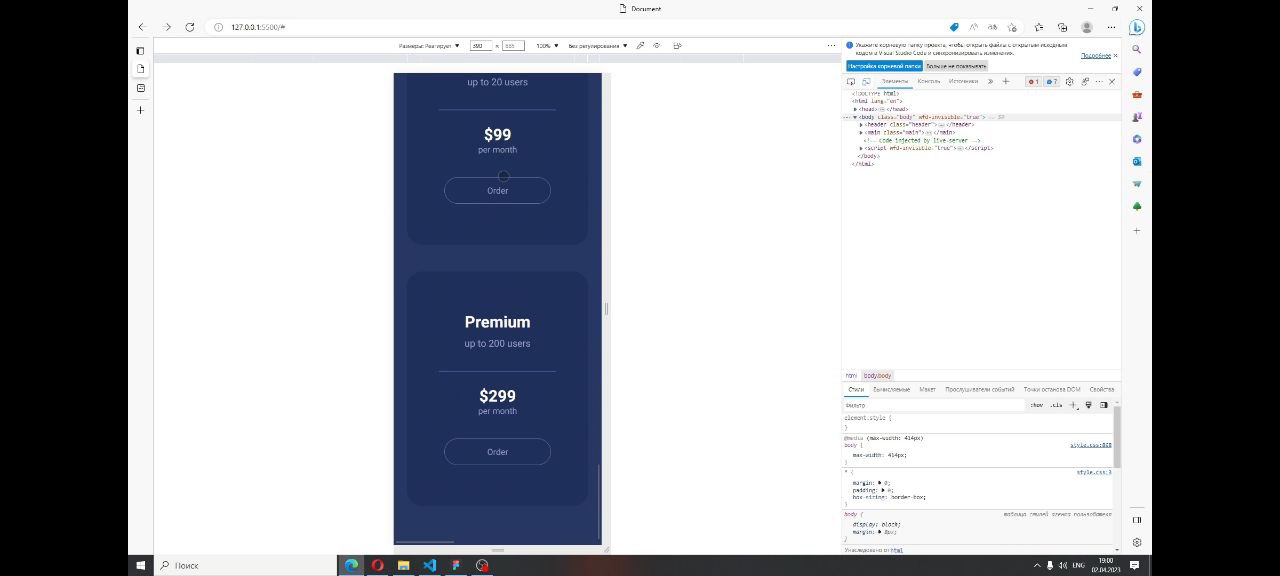Switch to the Elements tab

[895, 82]
